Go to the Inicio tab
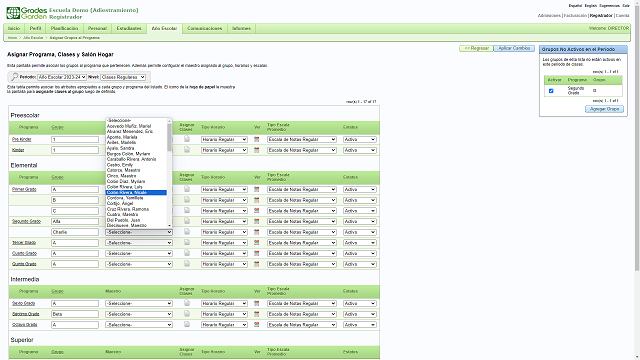Screen dimensions: 640x360 pos(14,29)
